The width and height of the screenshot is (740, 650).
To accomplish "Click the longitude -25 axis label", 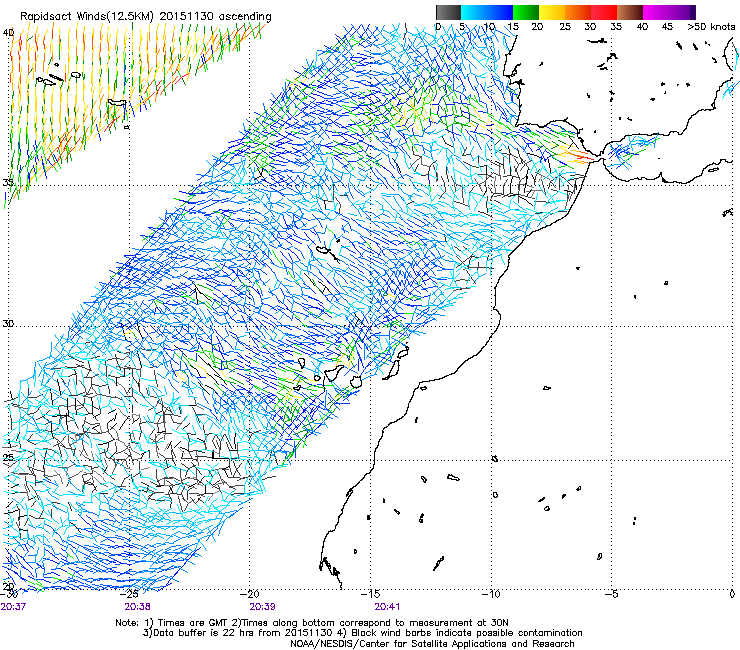I will (x=130, y=594).
